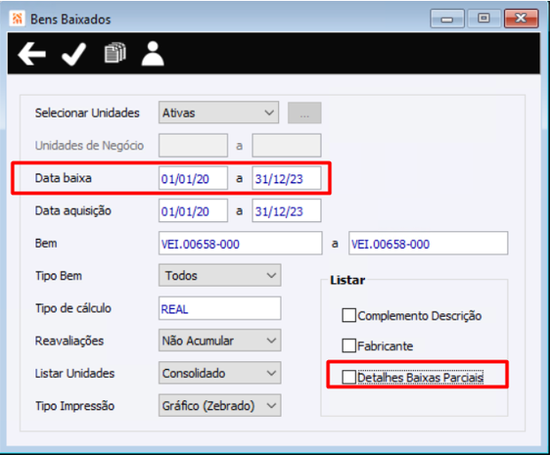Click the Tipo de cálculo REAL field
The height and width of the screenshot is (455, 550).
pyautogui.click(x=220, y=308)
